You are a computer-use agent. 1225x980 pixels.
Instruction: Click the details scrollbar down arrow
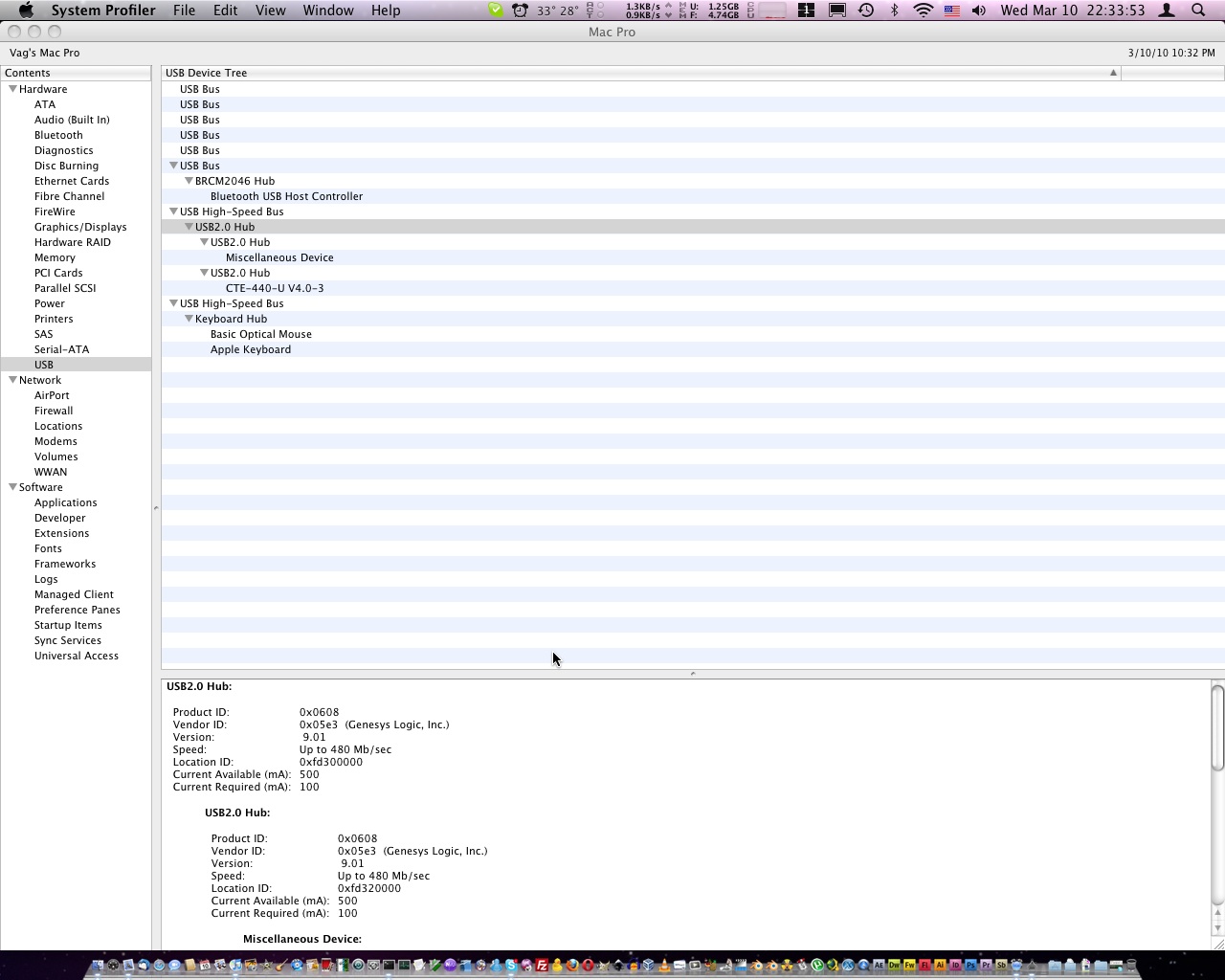(x=1217, y=927)
